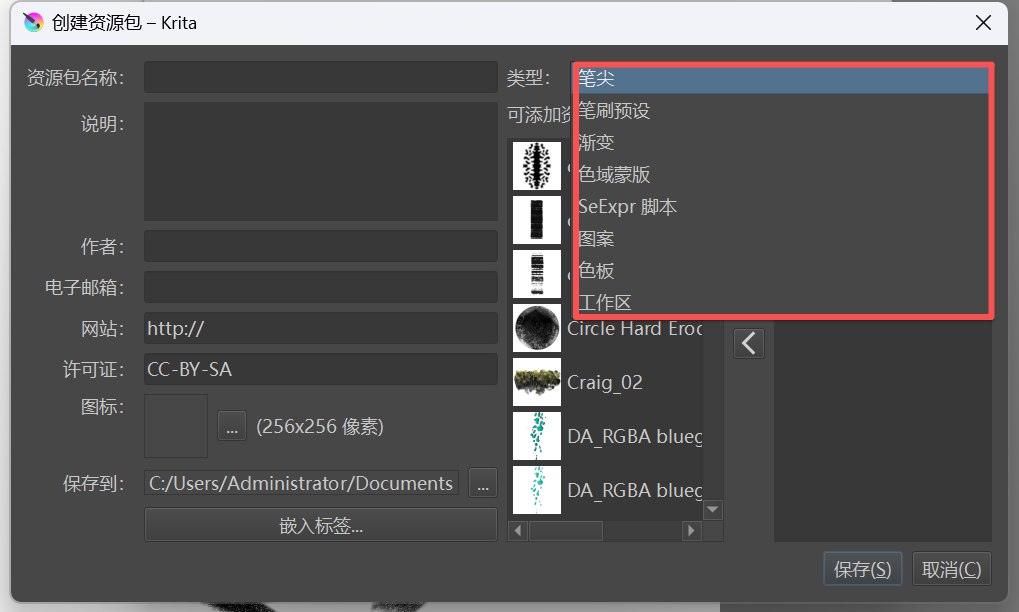
Task: Browse save location with ... button
Action: (482, 483)
